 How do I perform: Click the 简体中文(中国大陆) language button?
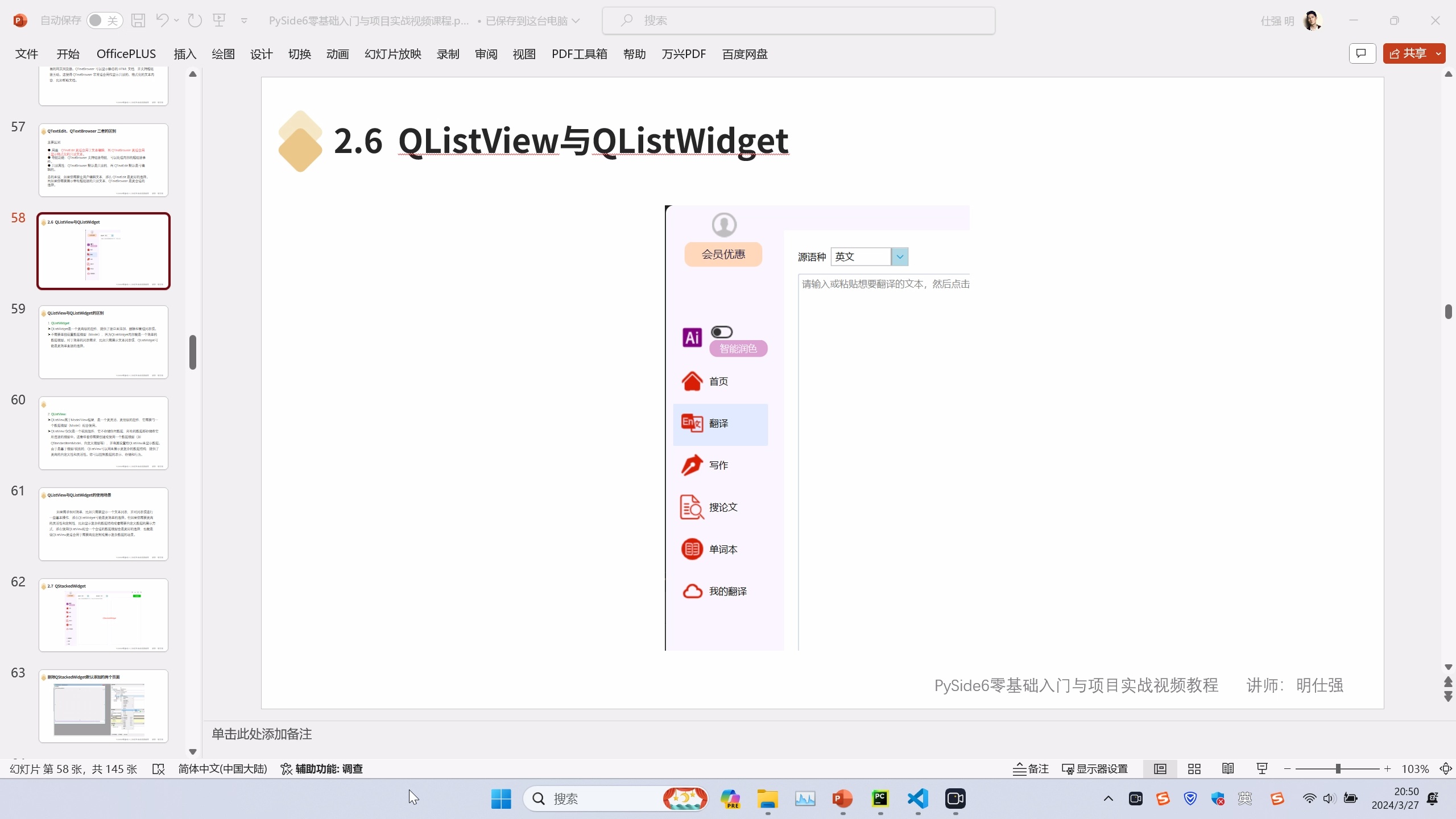[x=222, y=768]
